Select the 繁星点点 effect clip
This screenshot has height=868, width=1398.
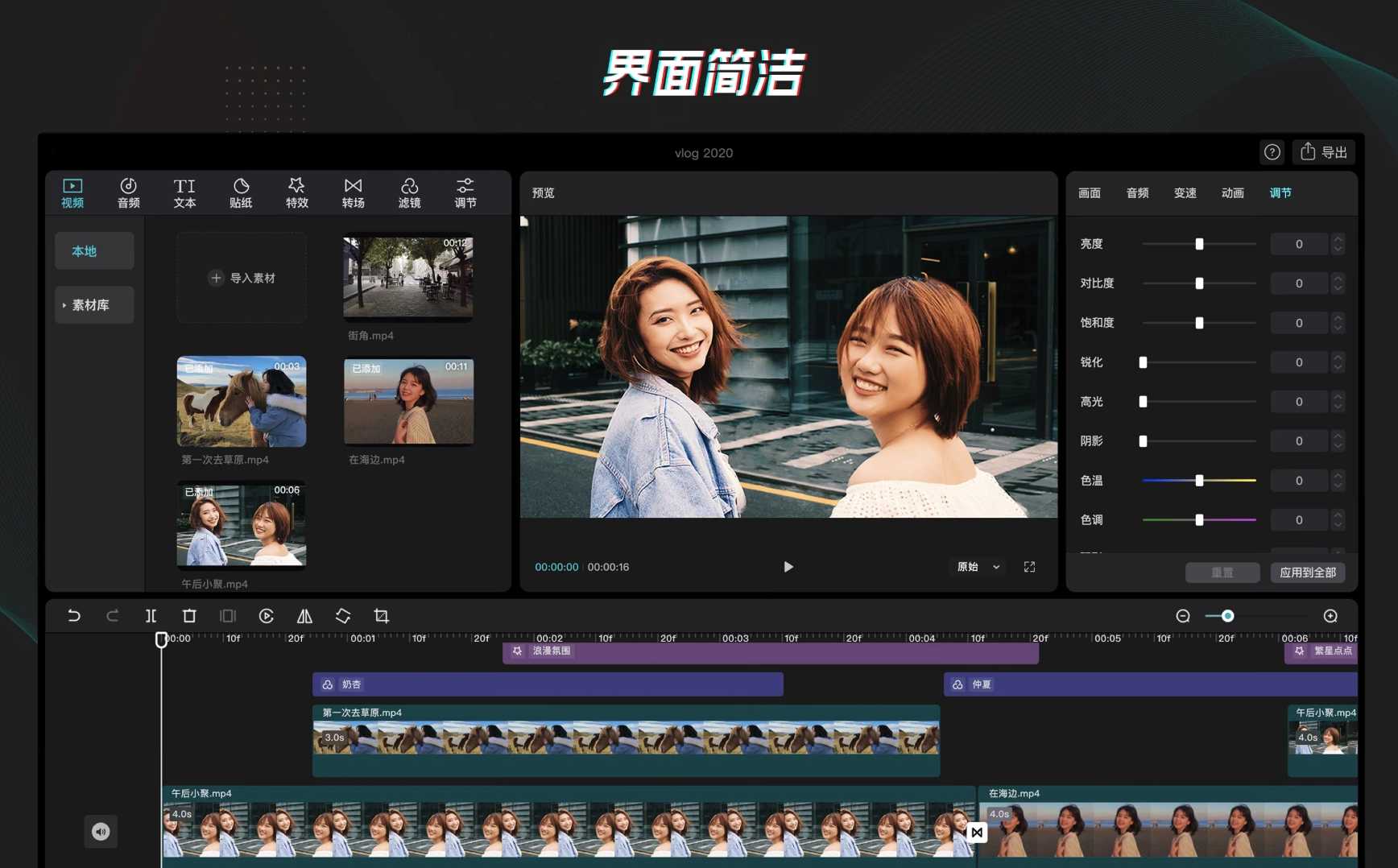[1321, 651]
